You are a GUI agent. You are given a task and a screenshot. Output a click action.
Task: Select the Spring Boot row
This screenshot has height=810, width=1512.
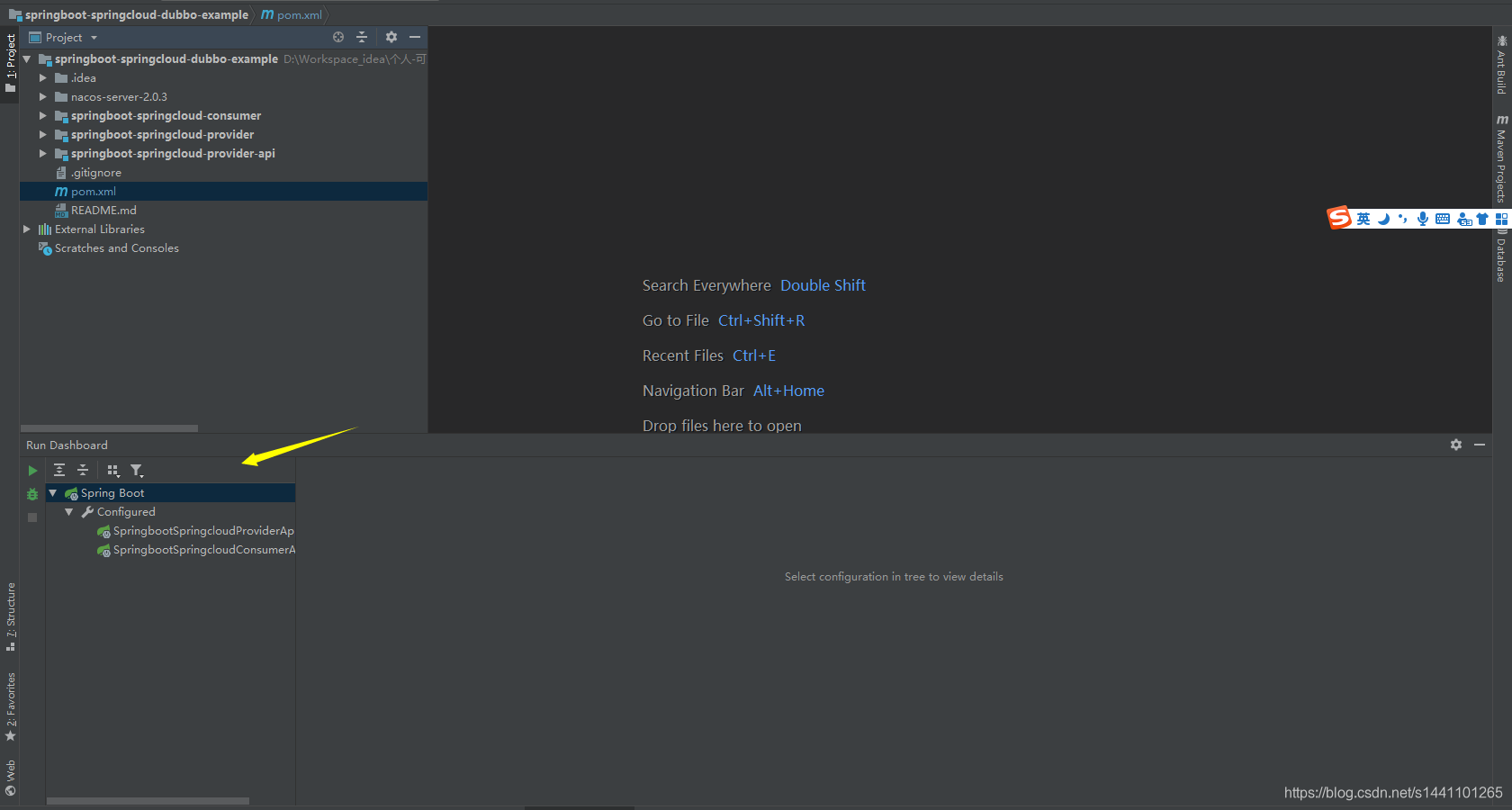tap(170, 493)
